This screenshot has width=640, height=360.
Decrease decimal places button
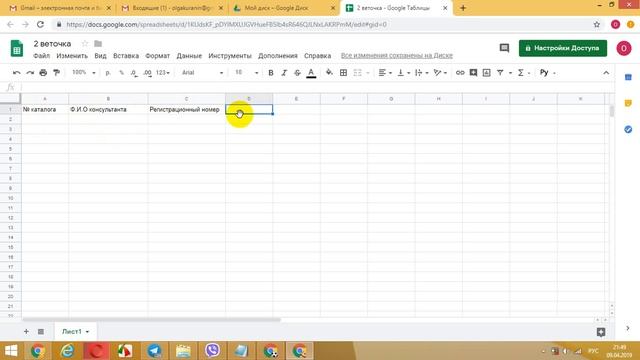click(134, 73)
